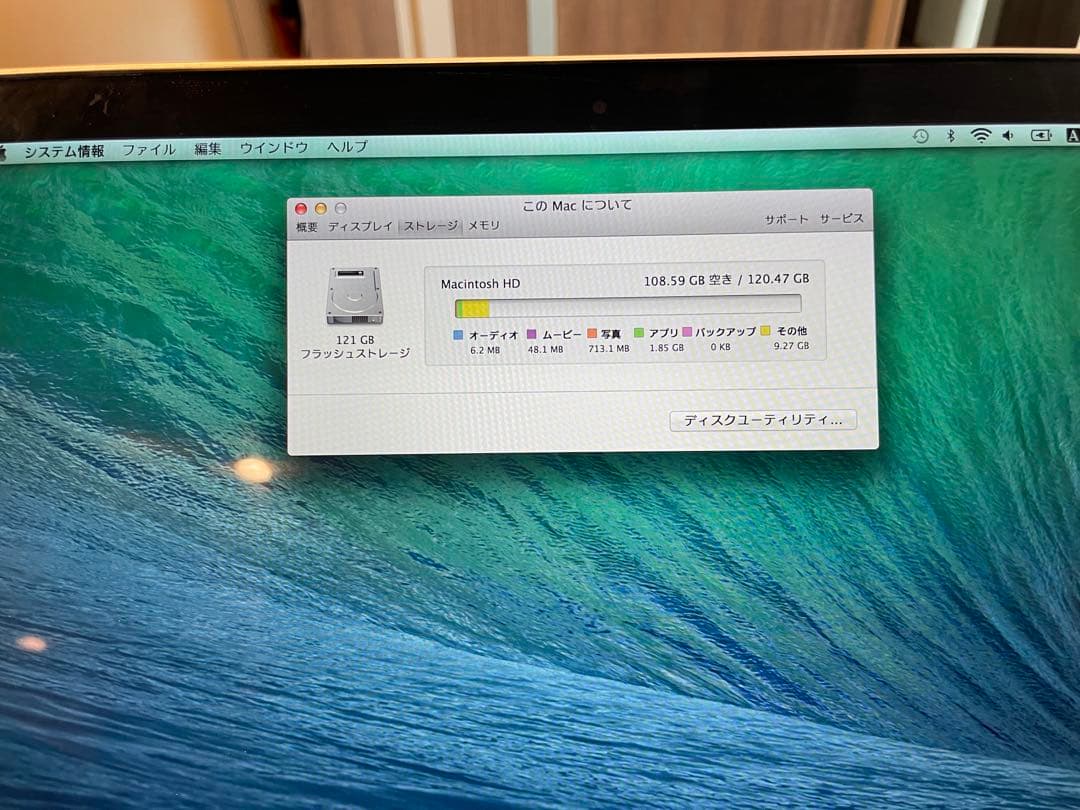Open the Wi-Fi status menu

click(x=980, y=135)
